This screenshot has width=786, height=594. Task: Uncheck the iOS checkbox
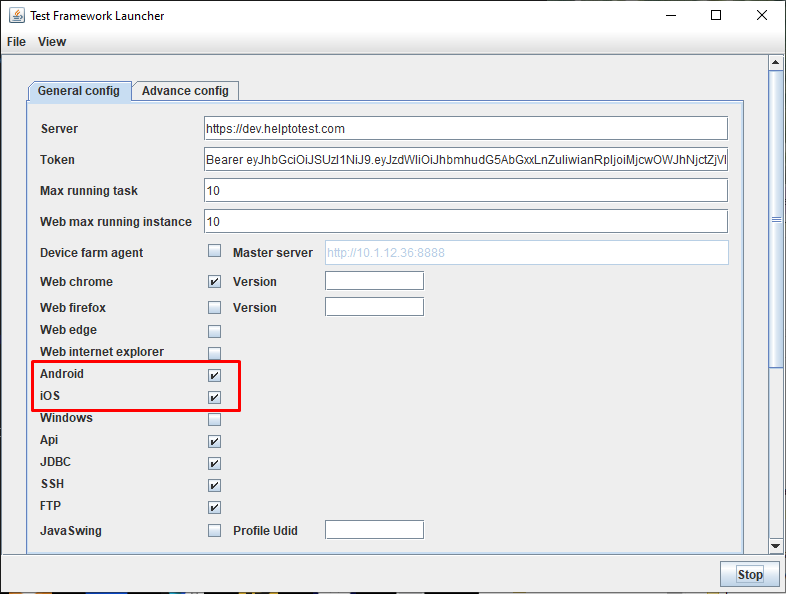click(215, 398)
